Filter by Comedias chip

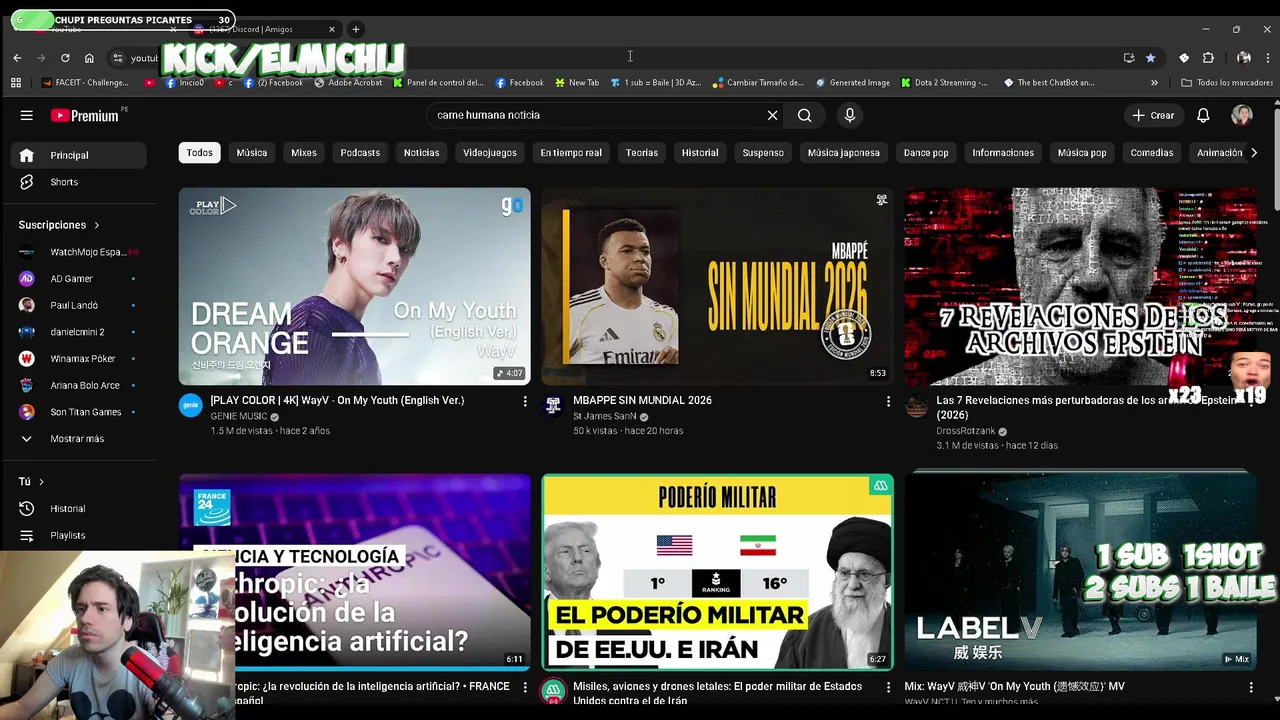point(1152,153)
